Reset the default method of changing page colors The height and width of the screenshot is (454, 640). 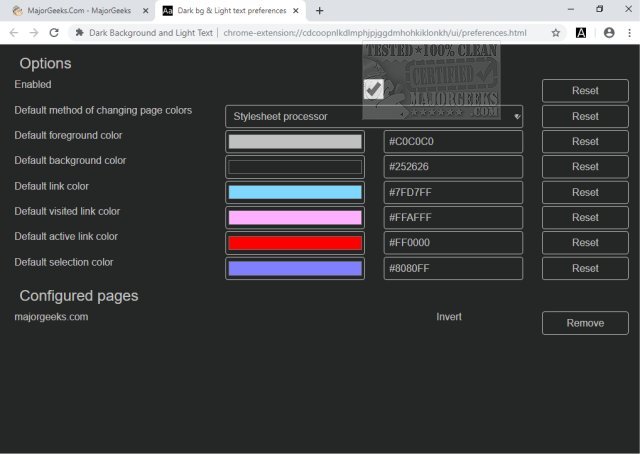tap(585, 116)
